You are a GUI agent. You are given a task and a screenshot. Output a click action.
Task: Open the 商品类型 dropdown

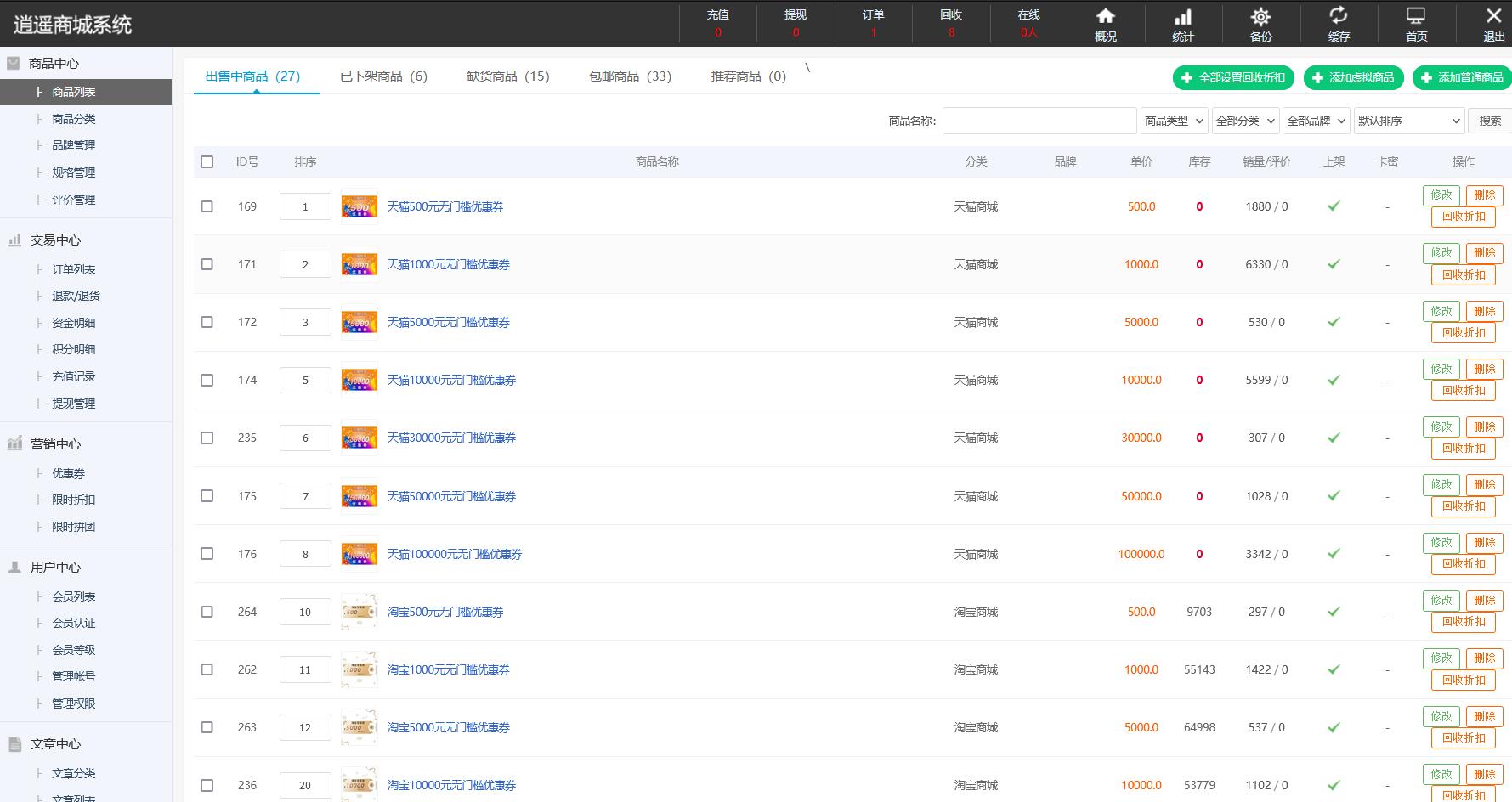tap(1174, 121)
